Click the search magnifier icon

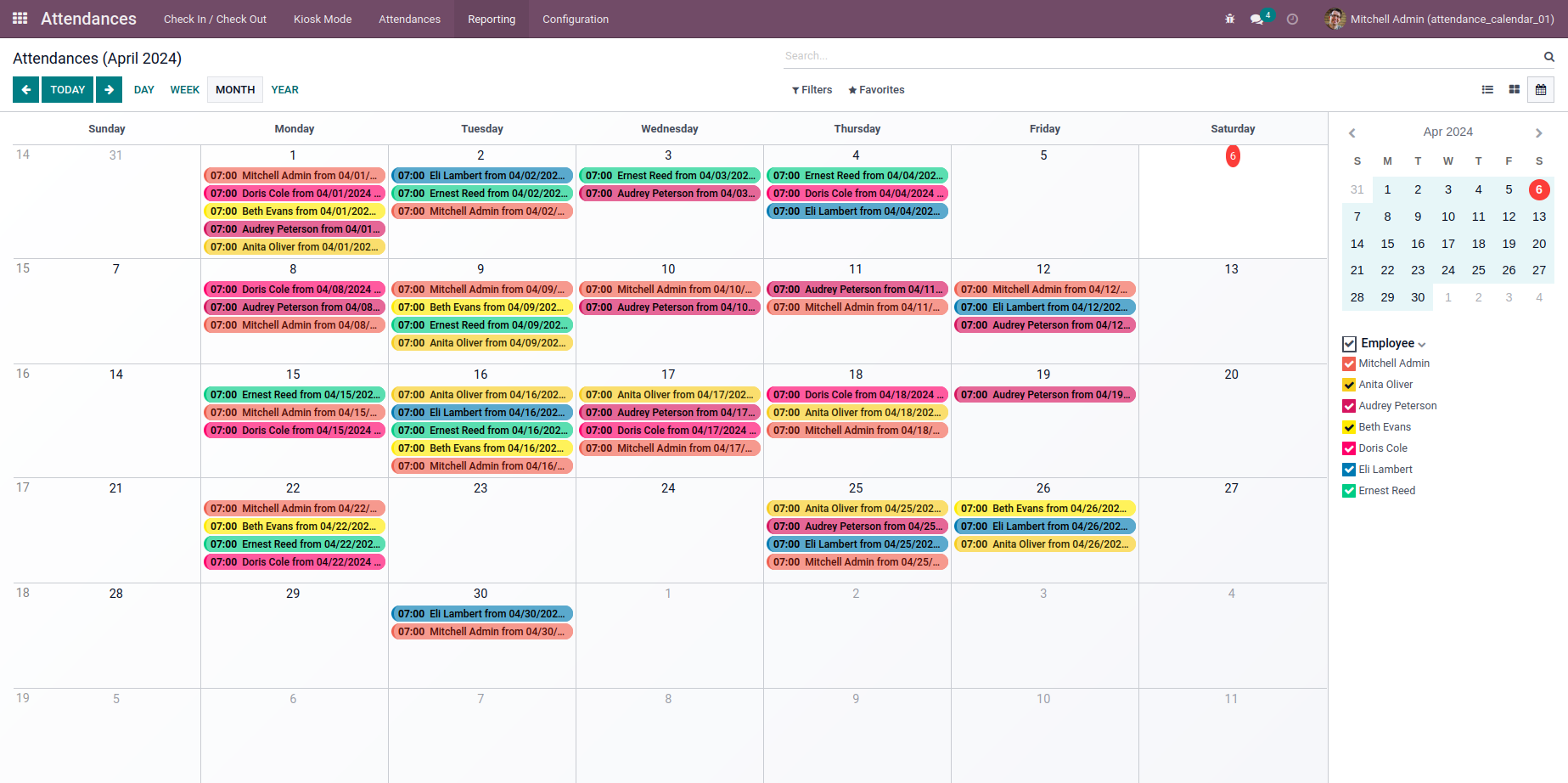tap(1549, 57)
